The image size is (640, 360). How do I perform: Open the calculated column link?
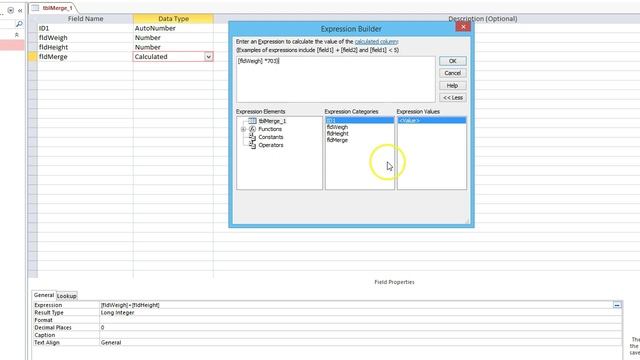click(x=376, y=42)
